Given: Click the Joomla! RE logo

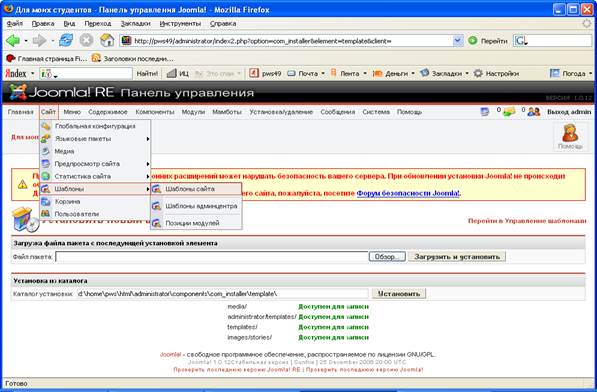Looking at the screenshot, I should click(61, 92).
